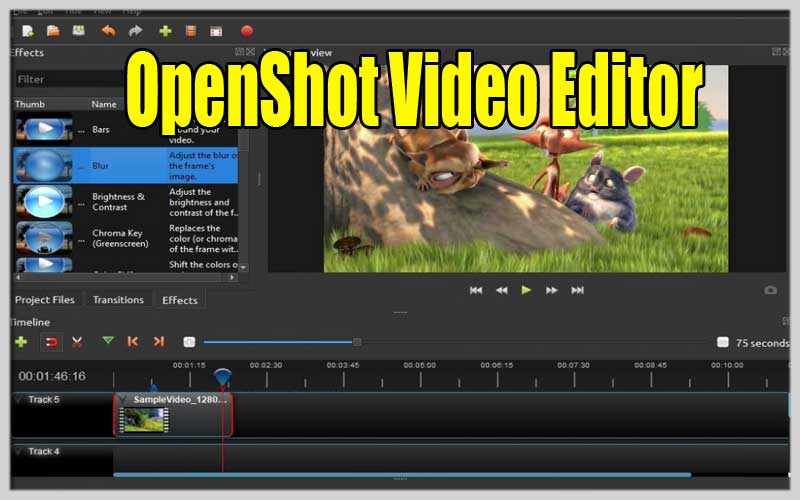Select the SampleVideo_1280 clip on Track 5
Screen dimensions: 800x500
(173, 414)
